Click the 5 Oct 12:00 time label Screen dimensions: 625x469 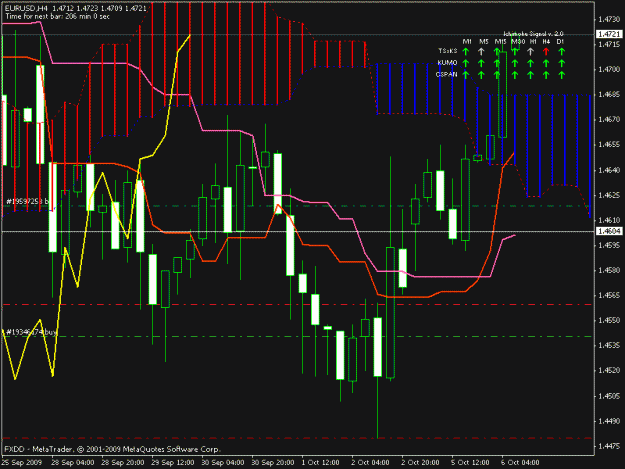tap(470, 462)
